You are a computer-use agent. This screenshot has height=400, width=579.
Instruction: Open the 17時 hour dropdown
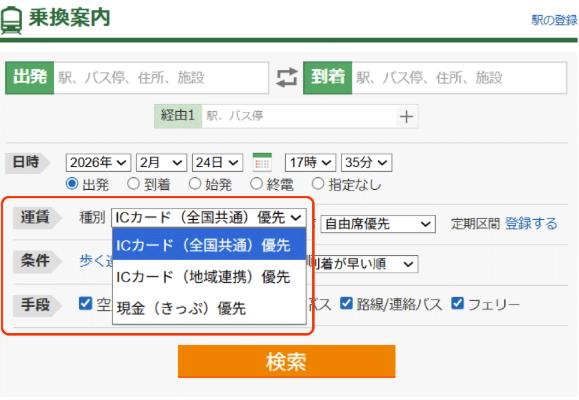(x=310, y=163)
